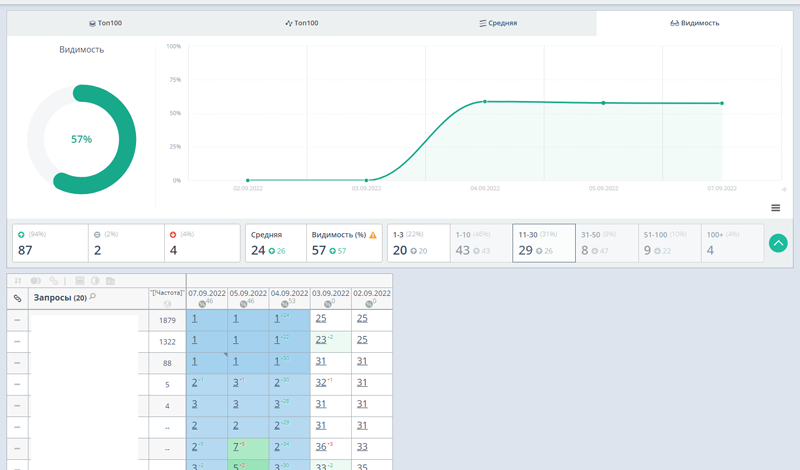Select the 51-100 position range box
The height and width of the screenshot is (470, 800).
[x=669, y=243]
